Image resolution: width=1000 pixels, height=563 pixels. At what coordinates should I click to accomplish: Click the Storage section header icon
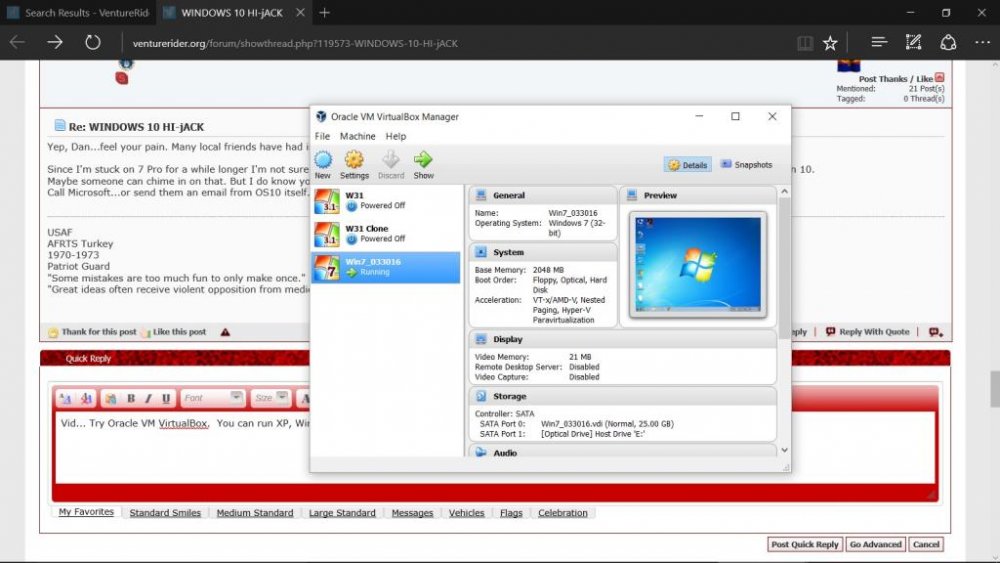tap(481, 397)
